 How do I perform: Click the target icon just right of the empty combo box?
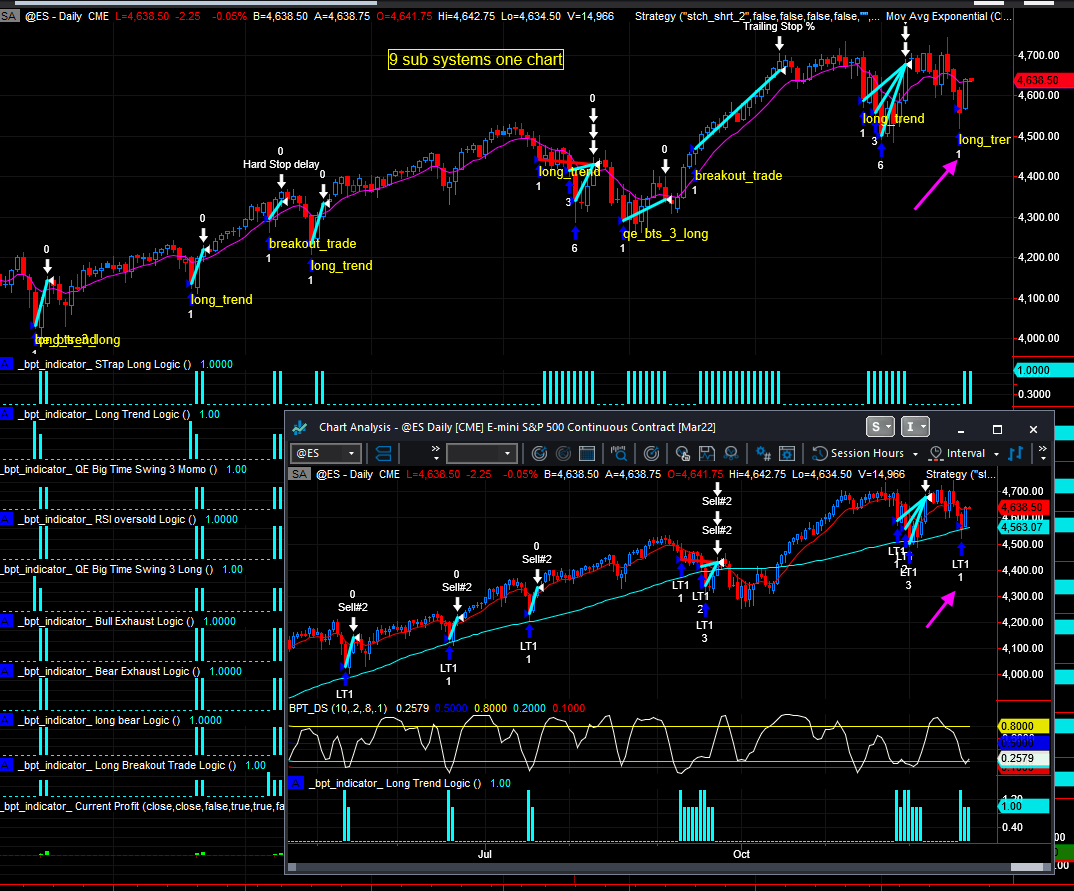click(540, 453)
